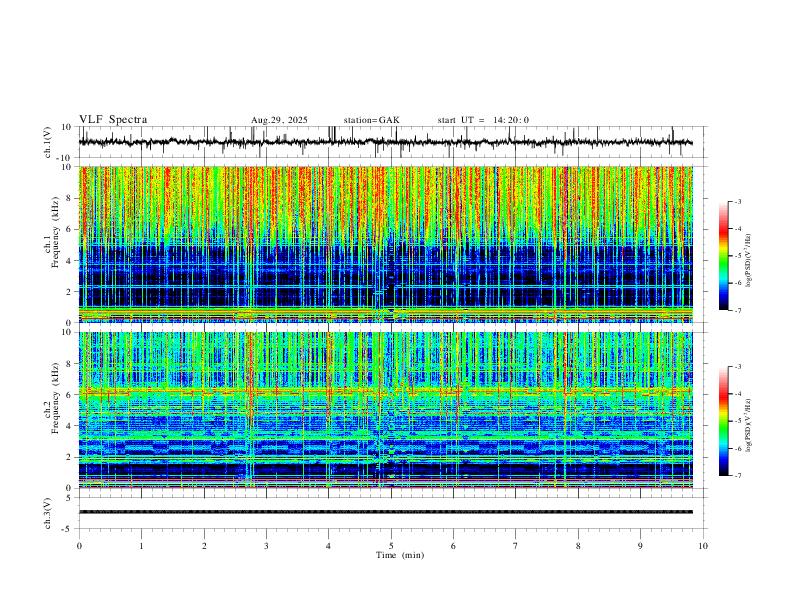Click the "-7" tick on ch.1 colorbar
This screenshot has width=792, height=612.
[x=738, y=311]
